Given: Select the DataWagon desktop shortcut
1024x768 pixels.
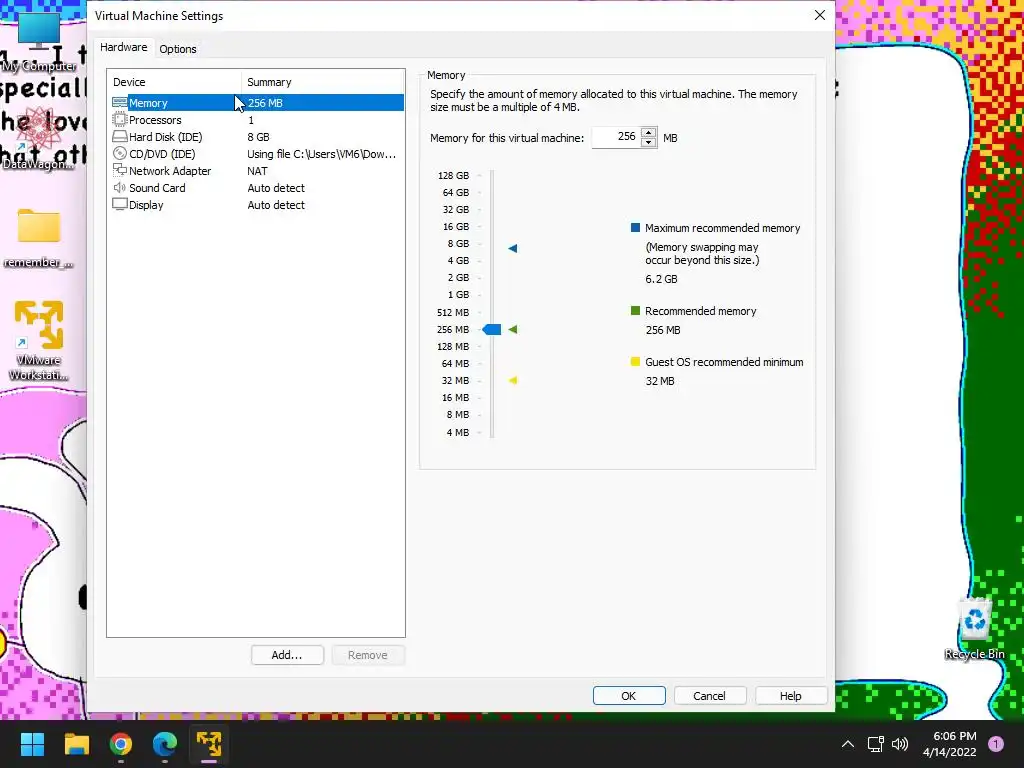Looking at the screenshot, I should pyautogui.click(x=39, y=138).
